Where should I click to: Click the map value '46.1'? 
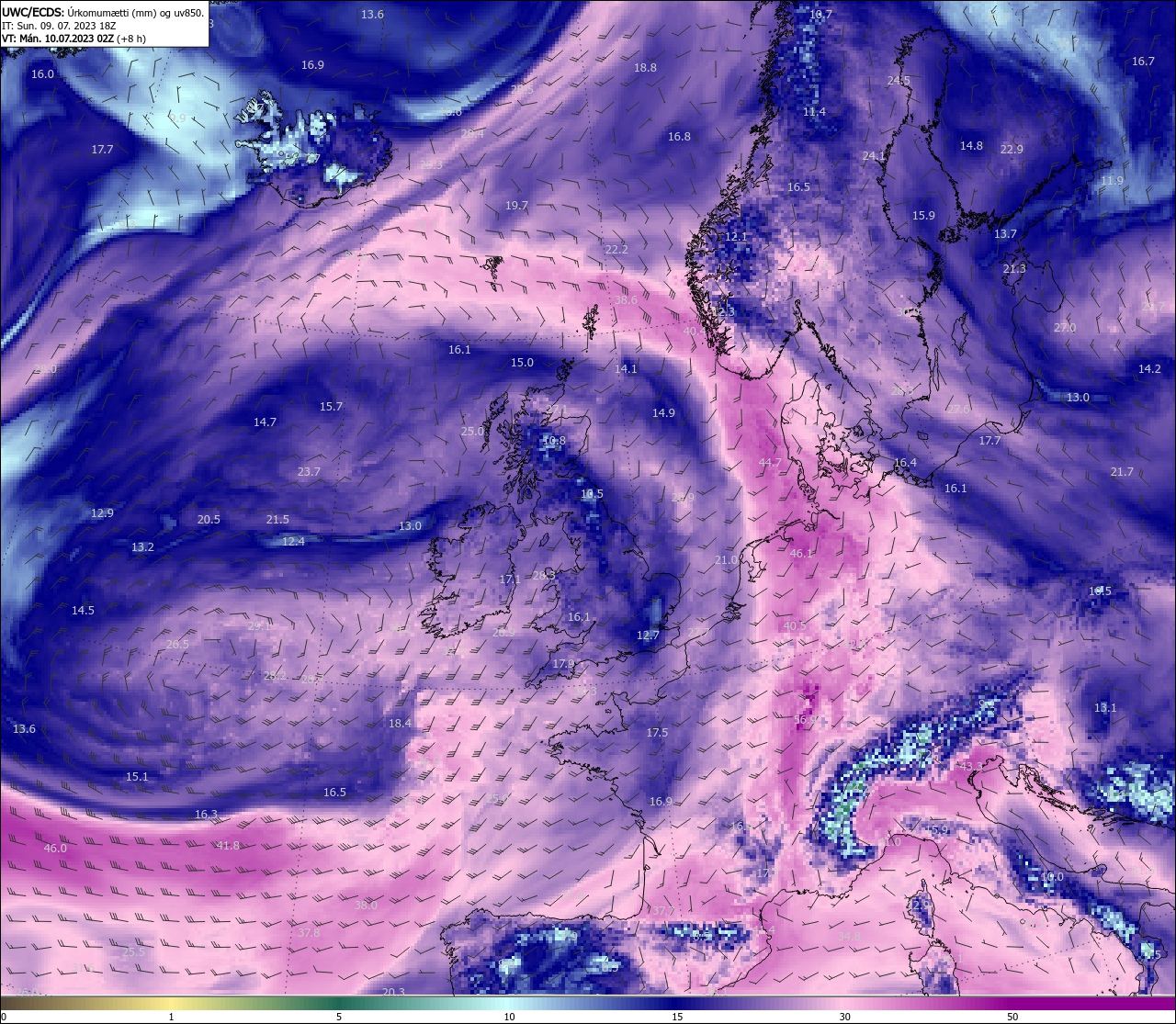[x=801, y=553]
